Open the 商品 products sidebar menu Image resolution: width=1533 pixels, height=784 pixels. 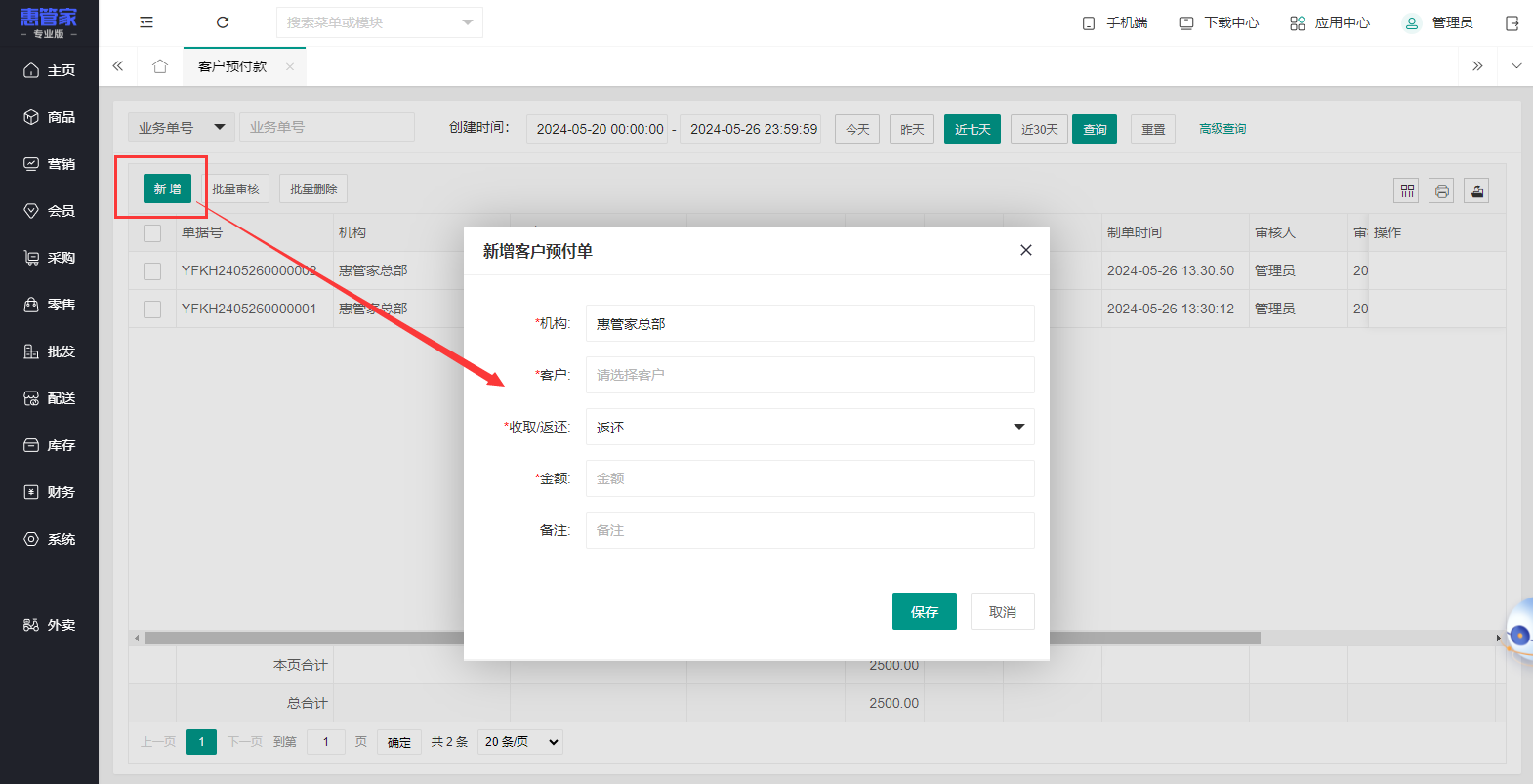(49, 117)
